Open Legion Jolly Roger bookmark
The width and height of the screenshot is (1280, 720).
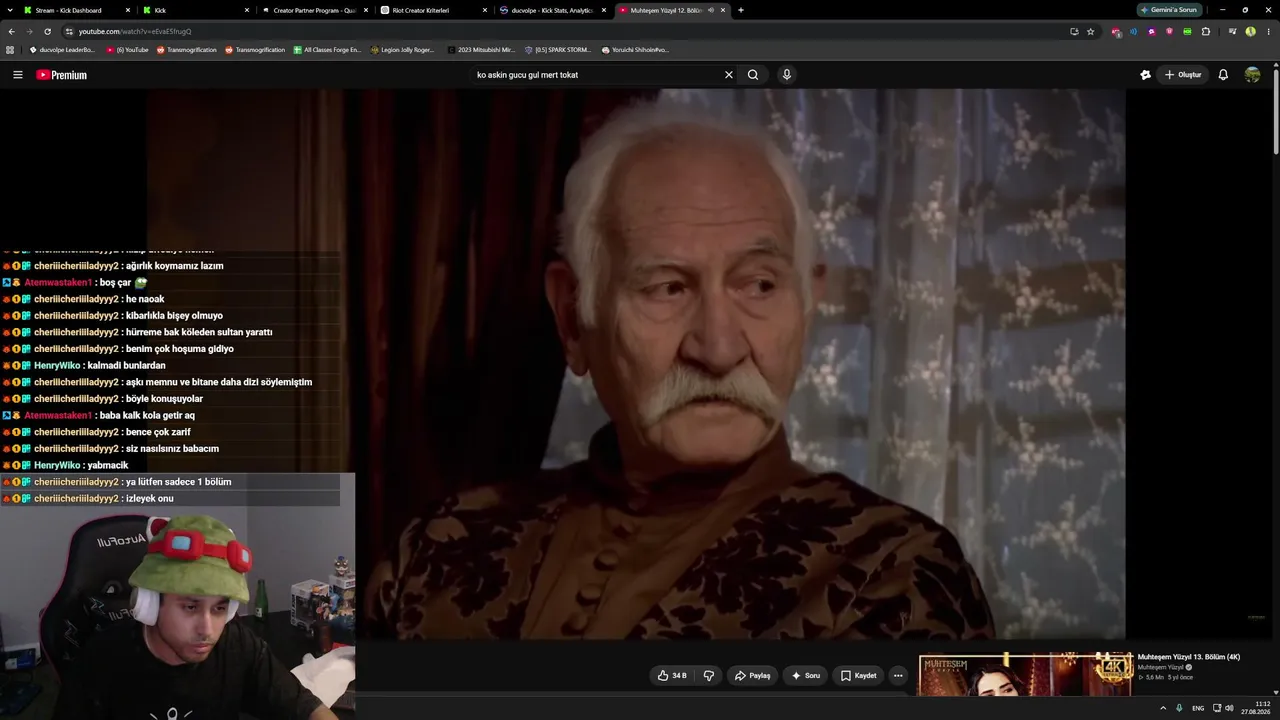pos(402,49)
